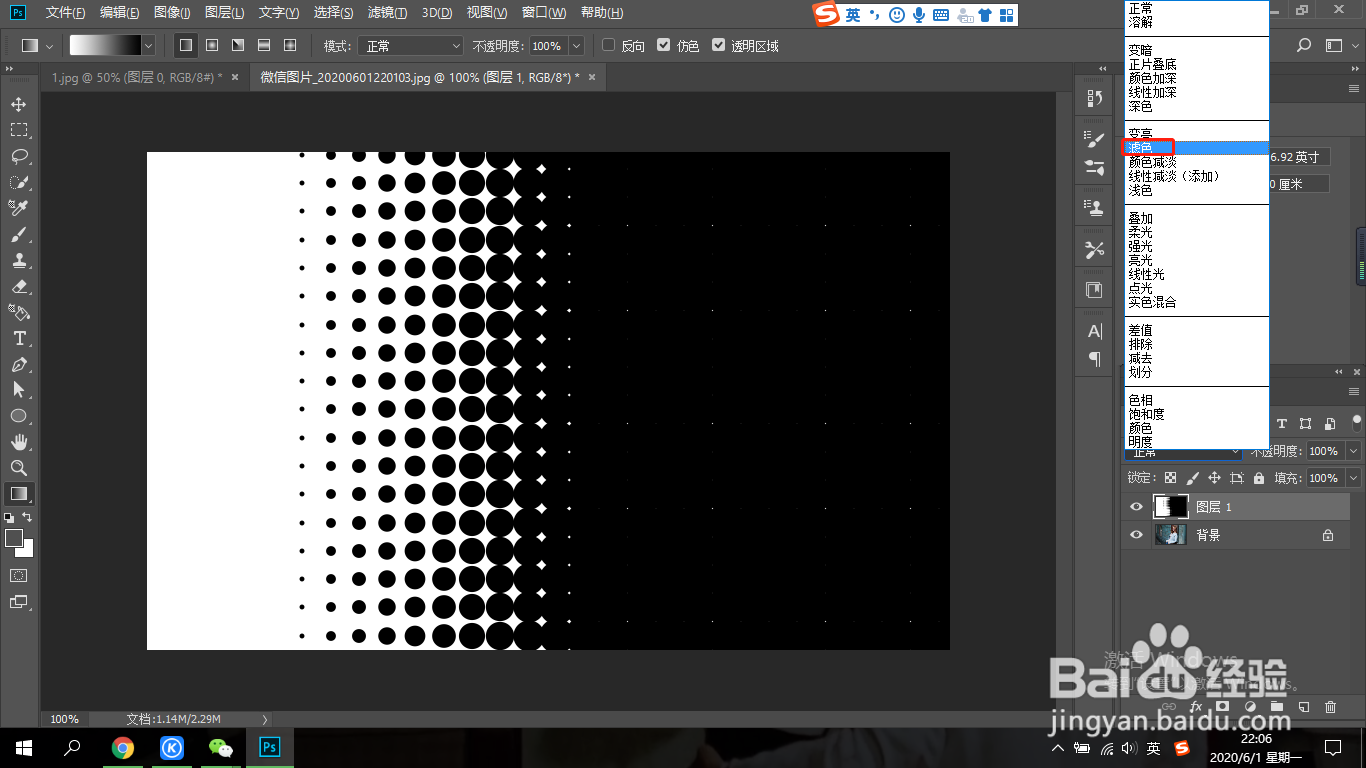Image resolution: width=1366 pixels, height=768 pixels.
Task: Select 图层 1 layer thumbnail
Action: 1170,507
